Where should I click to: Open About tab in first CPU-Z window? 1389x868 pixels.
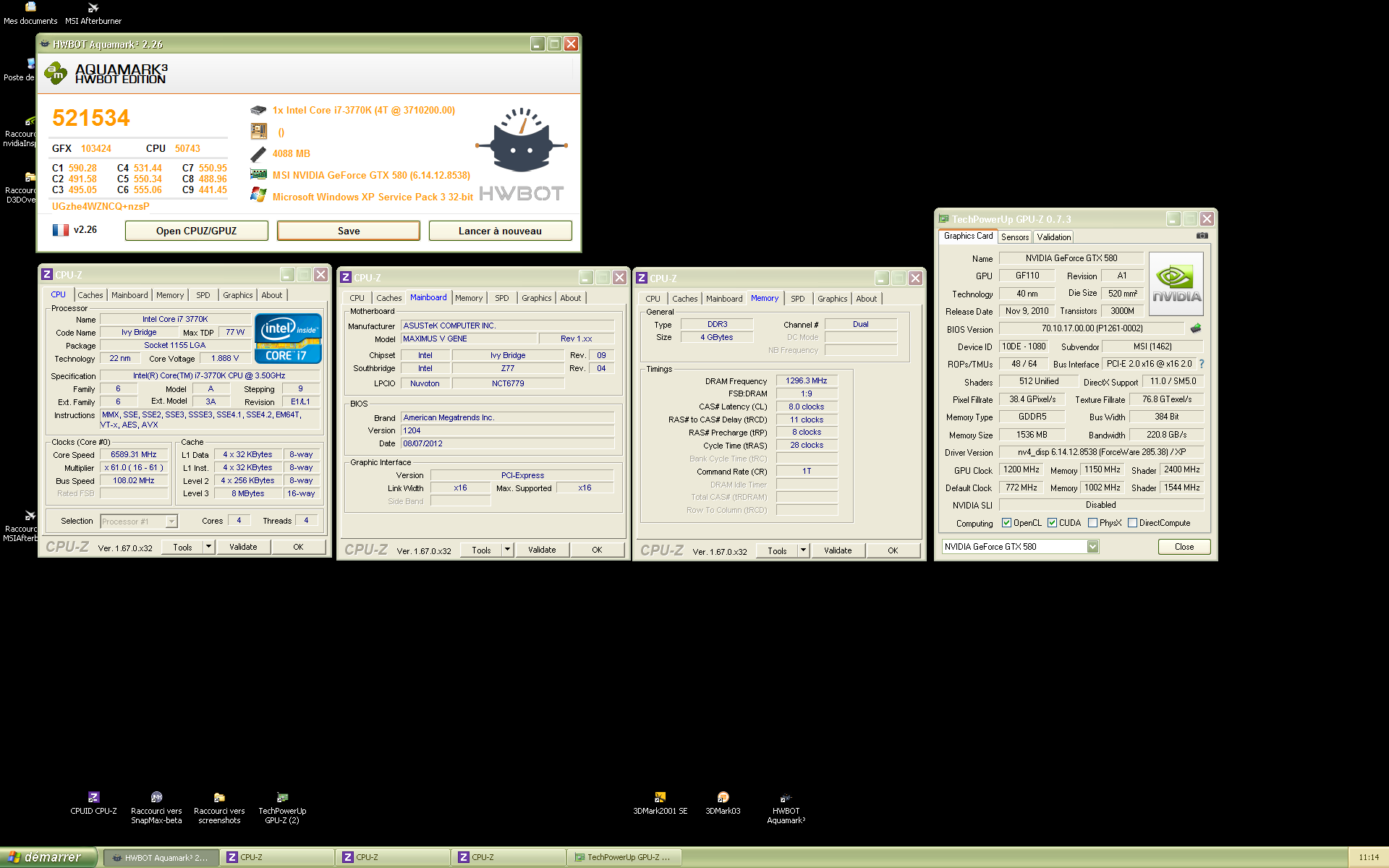272,295
